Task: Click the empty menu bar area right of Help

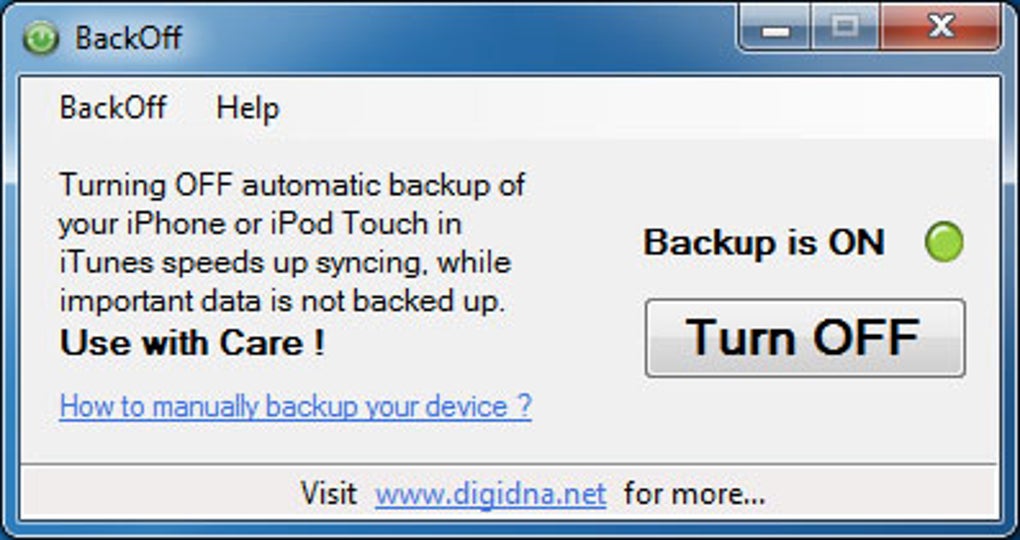Action: coord(600,108)
